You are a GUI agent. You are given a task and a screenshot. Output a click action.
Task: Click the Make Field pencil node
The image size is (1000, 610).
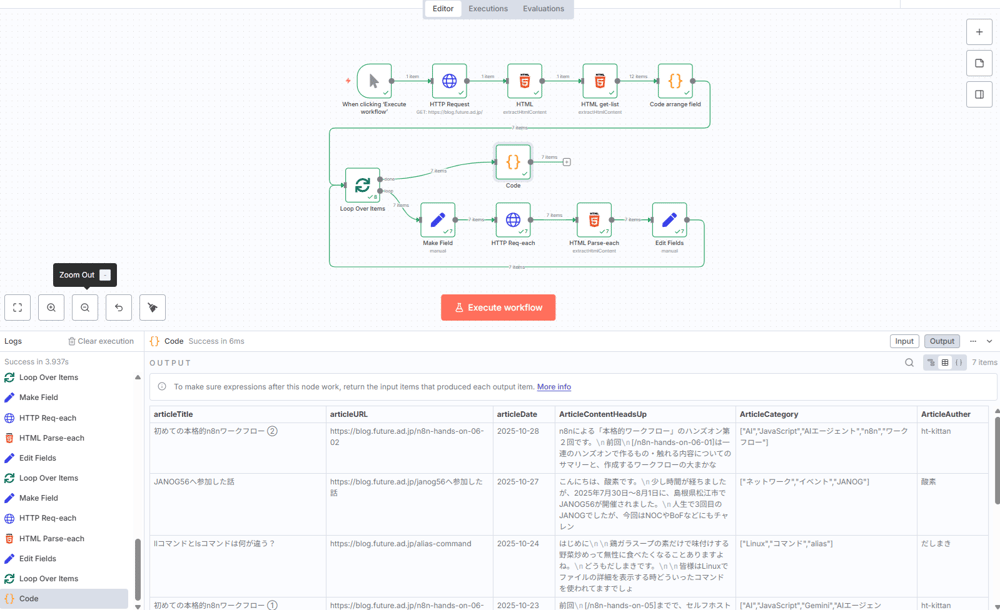[x=437, y=220]
